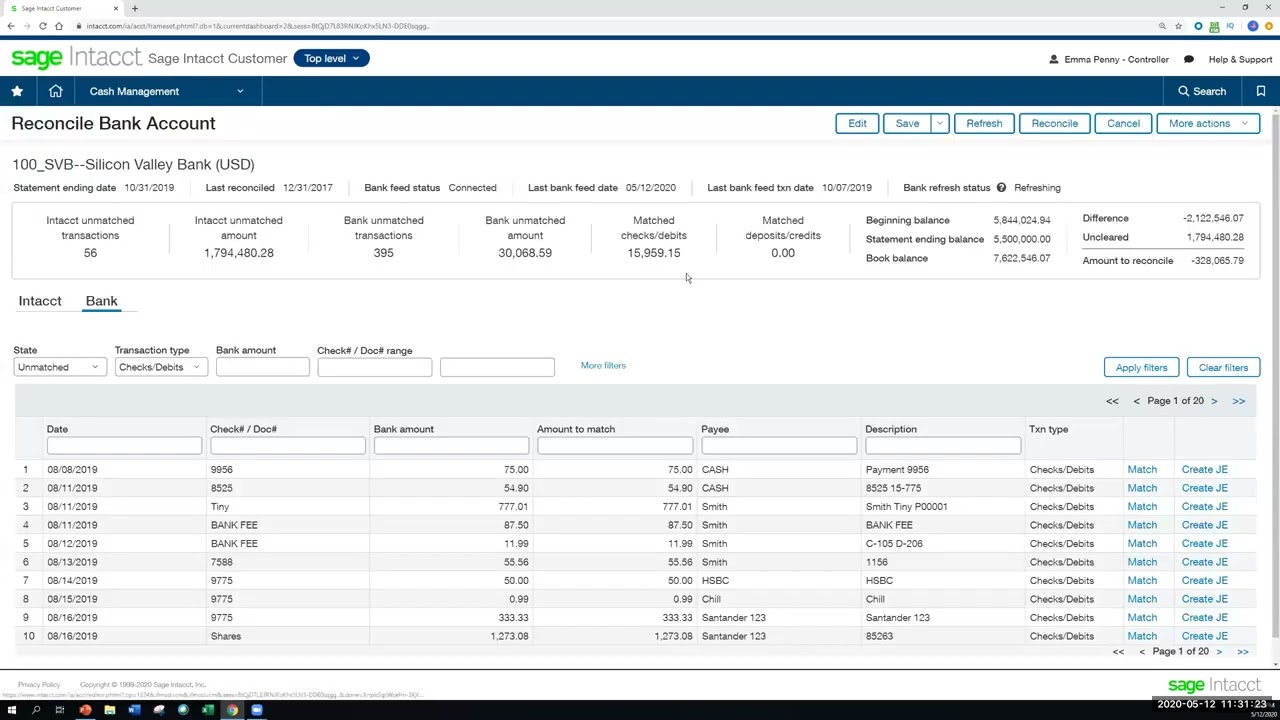Match the Payment 9956 transaction
The image size is (1280, 720).
tap(1142, 469)
